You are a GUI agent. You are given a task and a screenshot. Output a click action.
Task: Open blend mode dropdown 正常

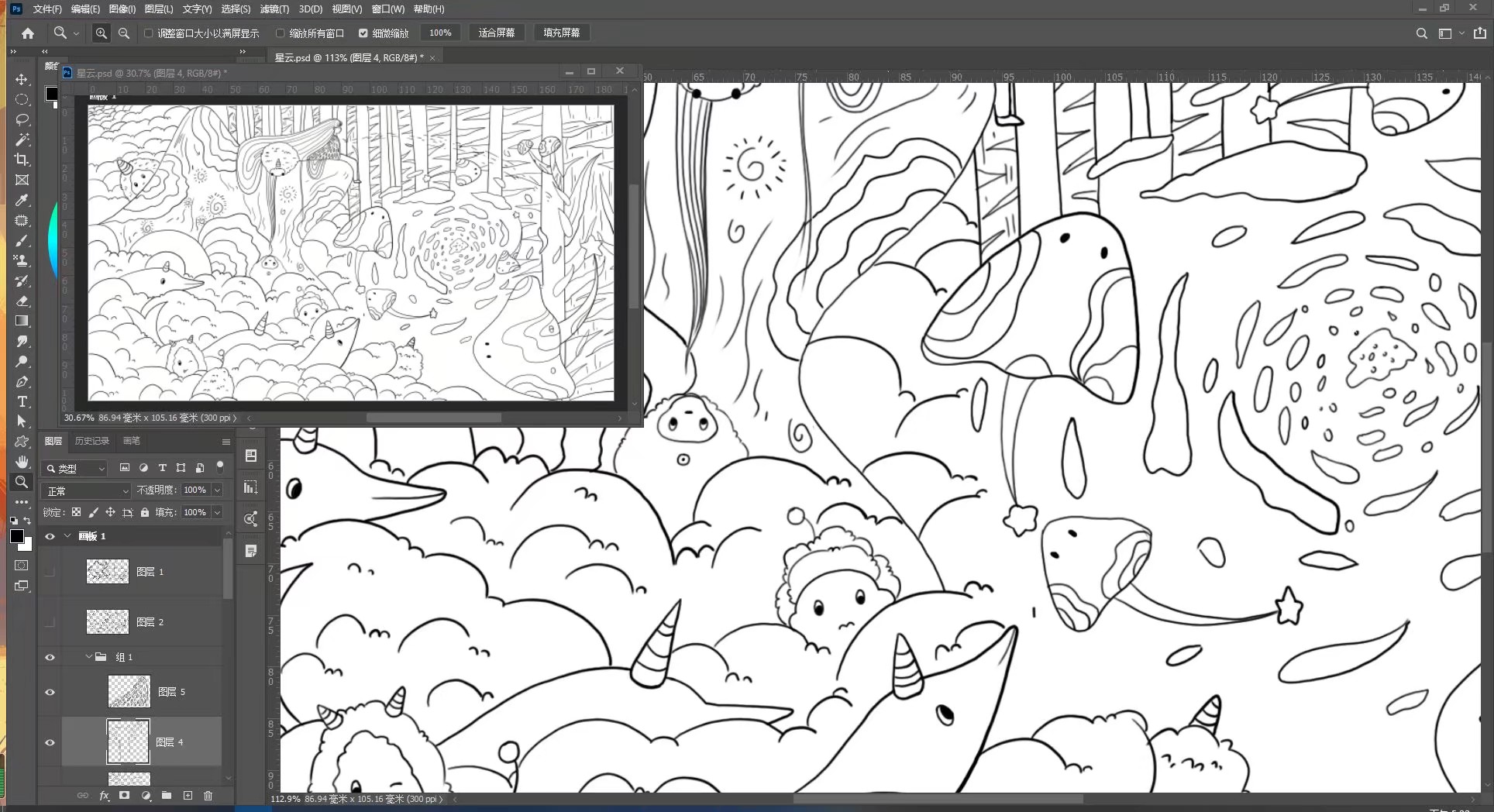point(86,491)
